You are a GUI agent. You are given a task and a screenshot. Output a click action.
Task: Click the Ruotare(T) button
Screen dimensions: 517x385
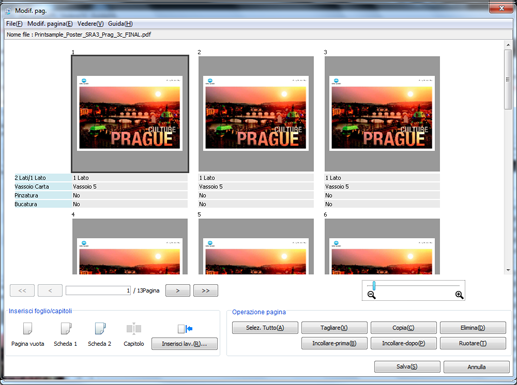click(473, 343)
